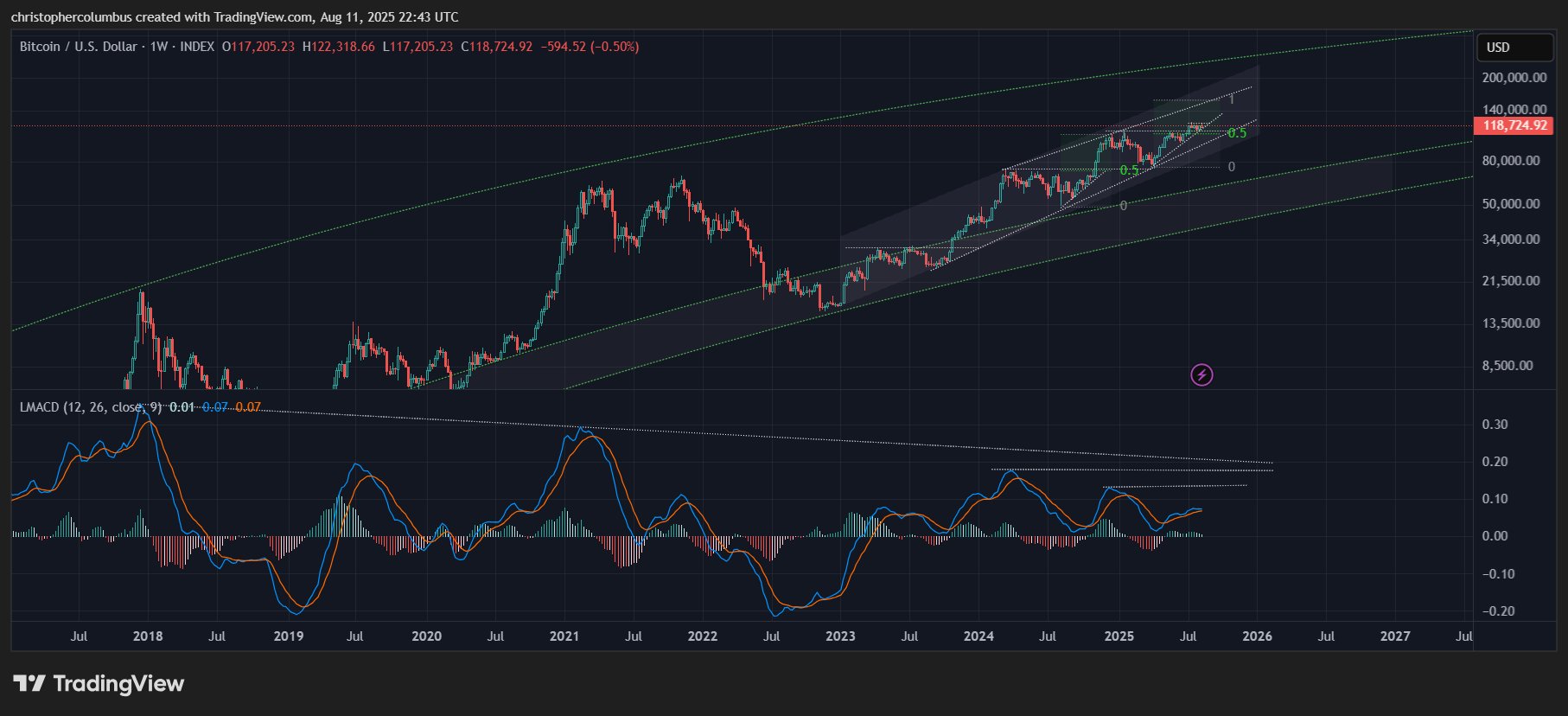Select the Bitcoin / U.S. Dollar symbol title
This screenshot has width=1568, height=716.
[78, 47]
